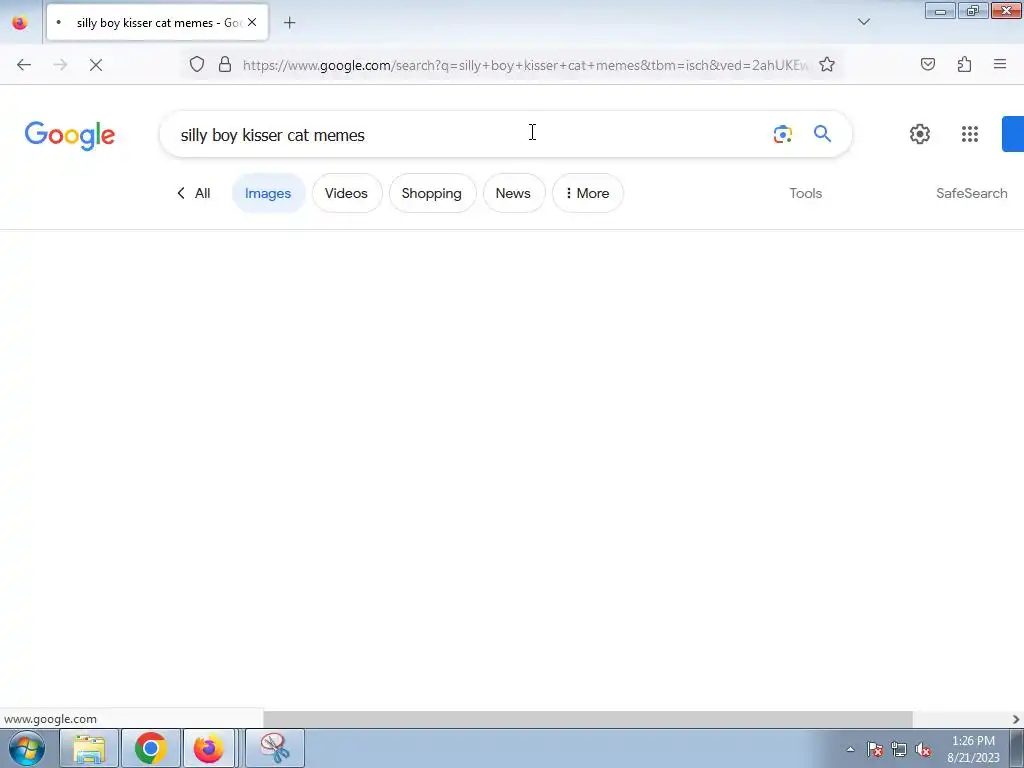Expand the More search categories
Screen dimensions: 1024x768
588,193
